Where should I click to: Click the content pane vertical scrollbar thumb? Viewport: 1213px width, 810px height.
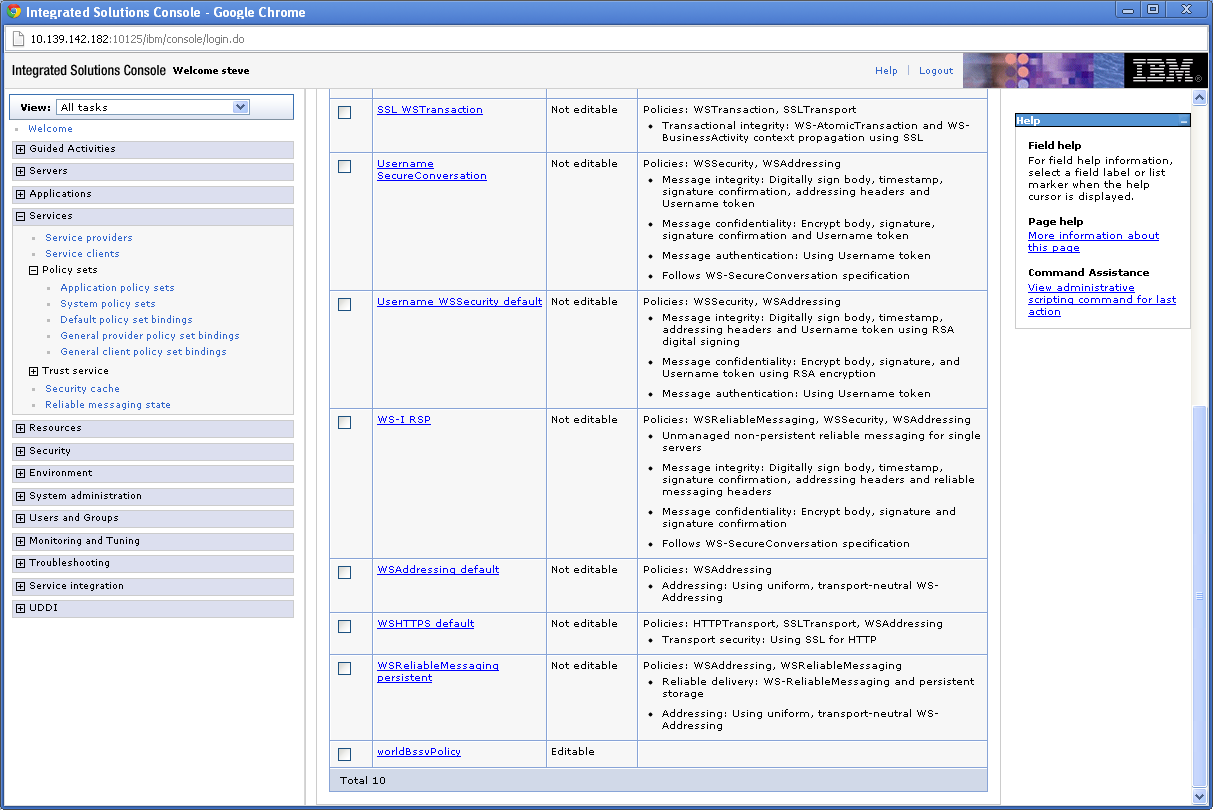coord(1200,596)
